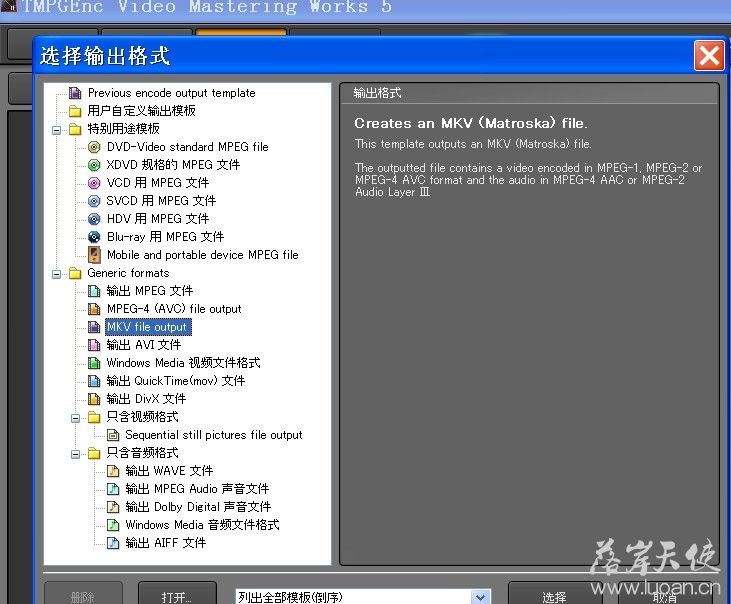The image size is (731, 604).
Task: Select XDVD 规格的 MPEG 文件 row
Action: 173,165
